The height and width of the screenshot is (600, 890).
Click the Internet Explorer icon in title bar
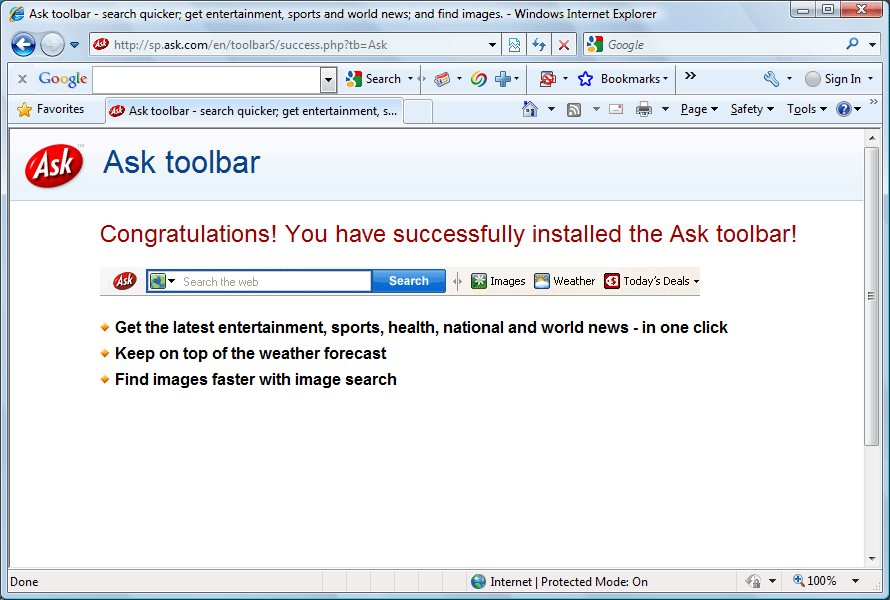[17, 14]
